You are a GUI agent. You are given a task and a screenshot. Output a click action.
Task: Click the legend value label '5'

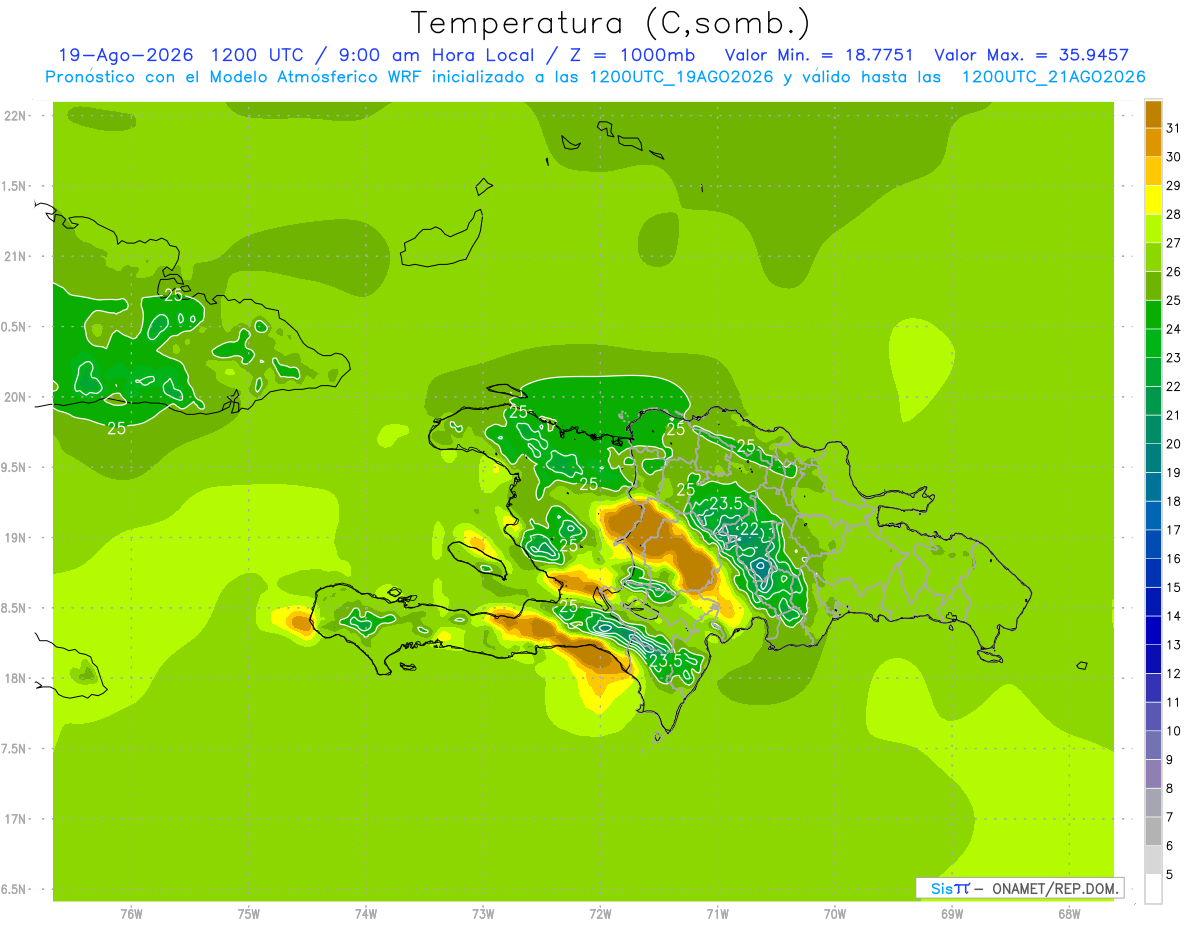1169,875
